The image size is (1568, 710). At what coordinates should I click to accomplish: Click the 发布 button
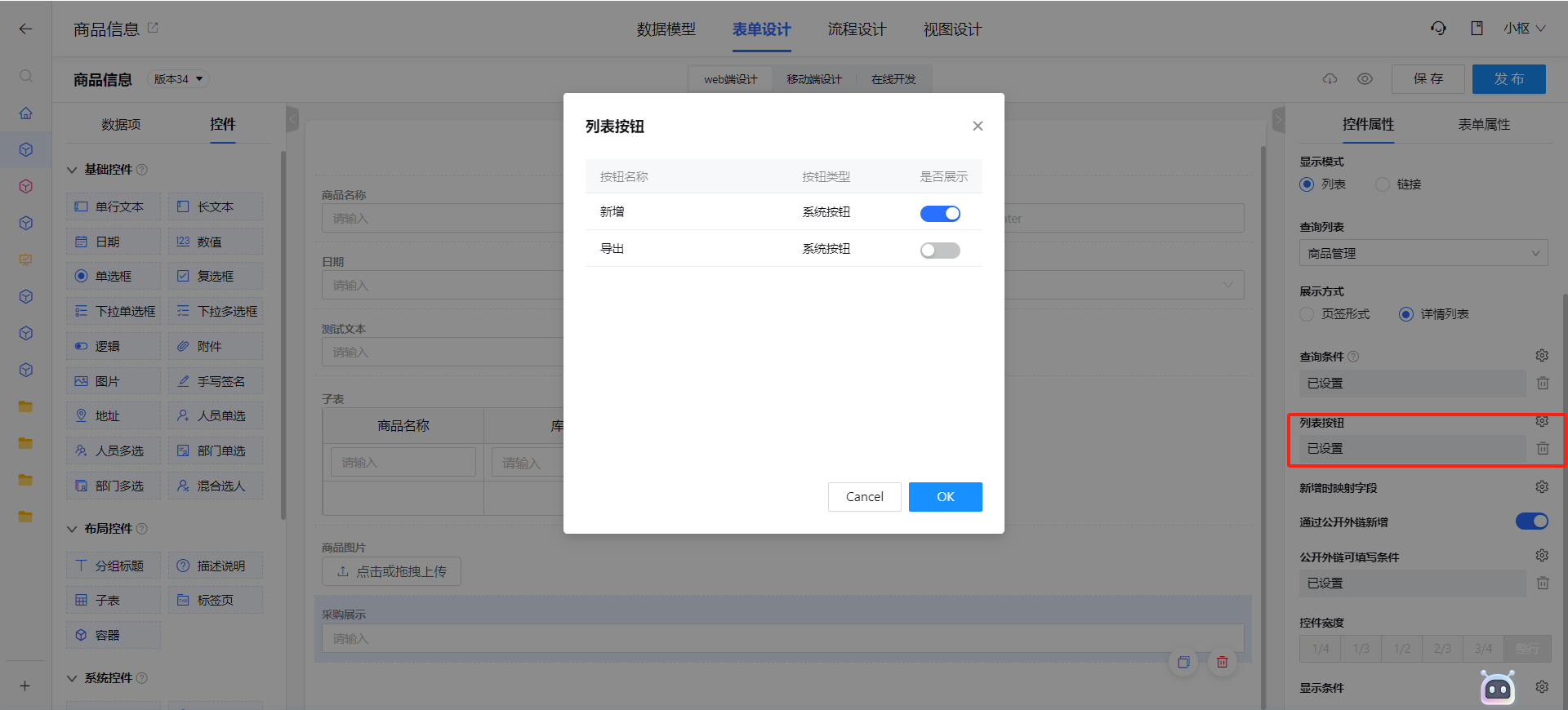1509,79
